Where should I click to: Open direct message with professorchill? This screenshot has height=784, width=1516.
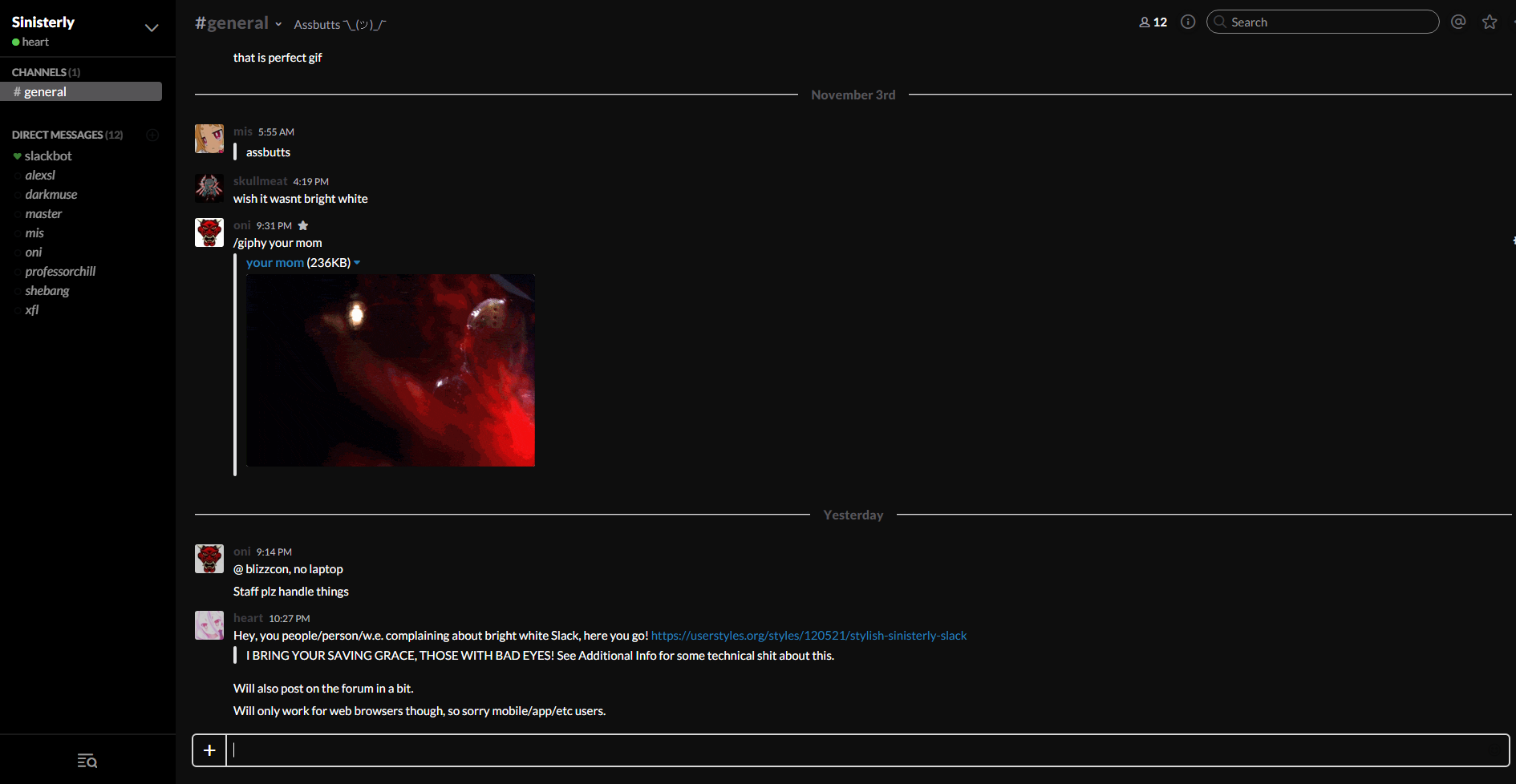60,272
